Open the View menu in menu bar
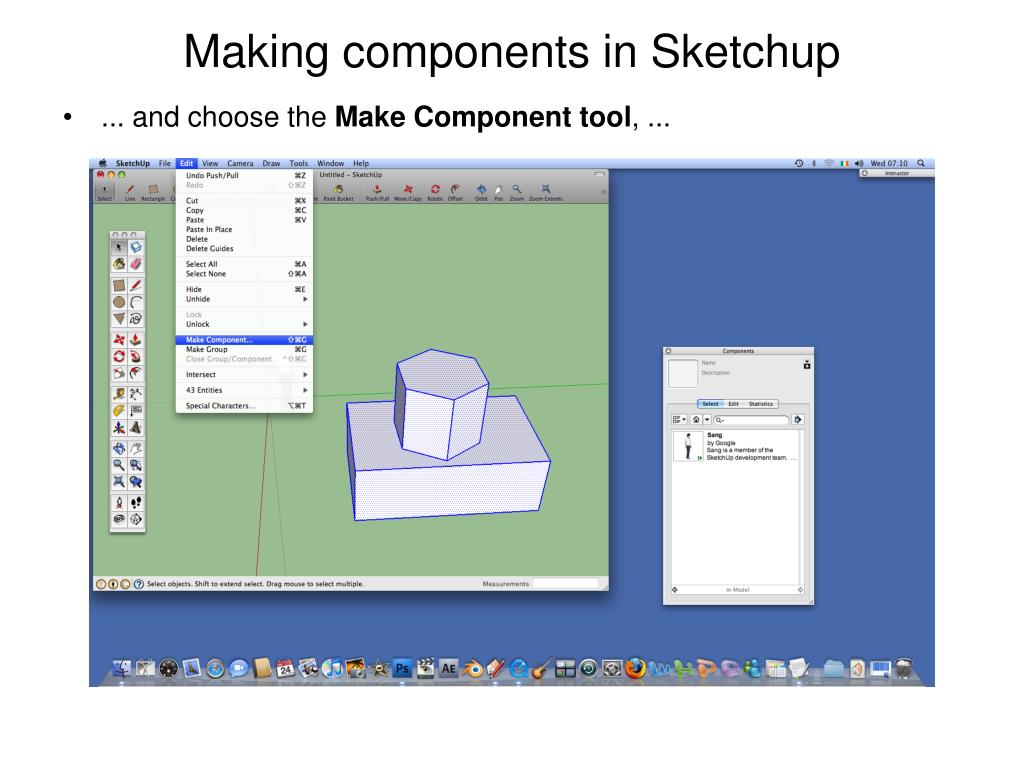This screenshot has height=768, width=1024. click(210, 163)
